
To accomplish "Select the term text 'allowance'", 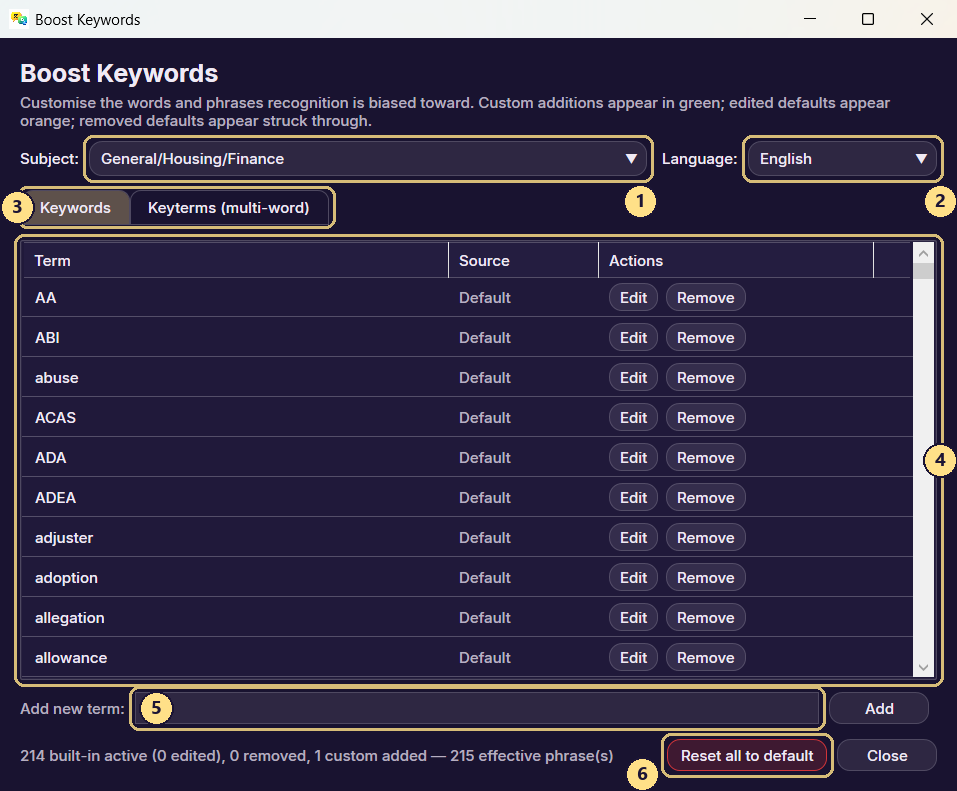I will pyautogui.click(x=71, y=657).
